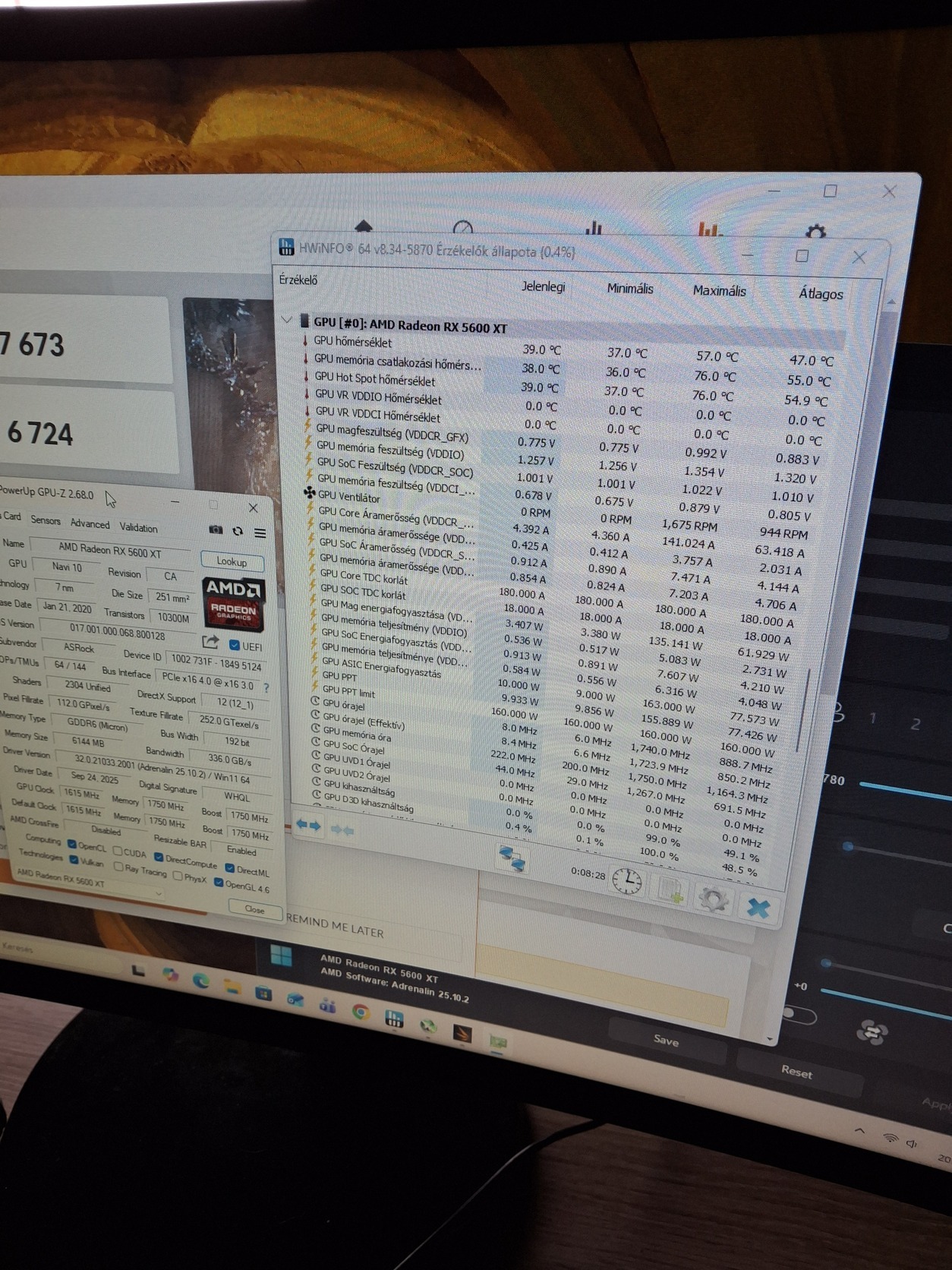Open File Explorer from the taskbar
The height and width of the screenshot is (1270, 952).
(232, 987)
